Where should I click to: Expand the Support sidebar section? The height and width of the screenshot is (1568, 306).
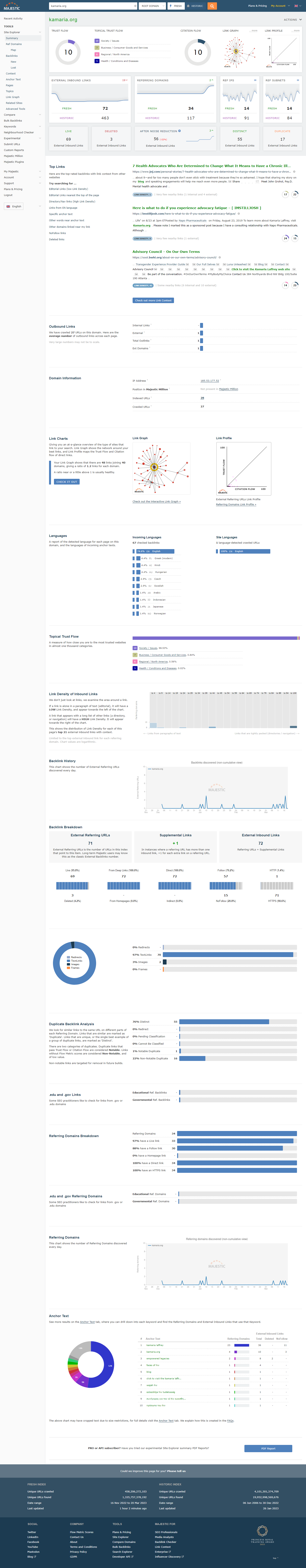[40, 183]
